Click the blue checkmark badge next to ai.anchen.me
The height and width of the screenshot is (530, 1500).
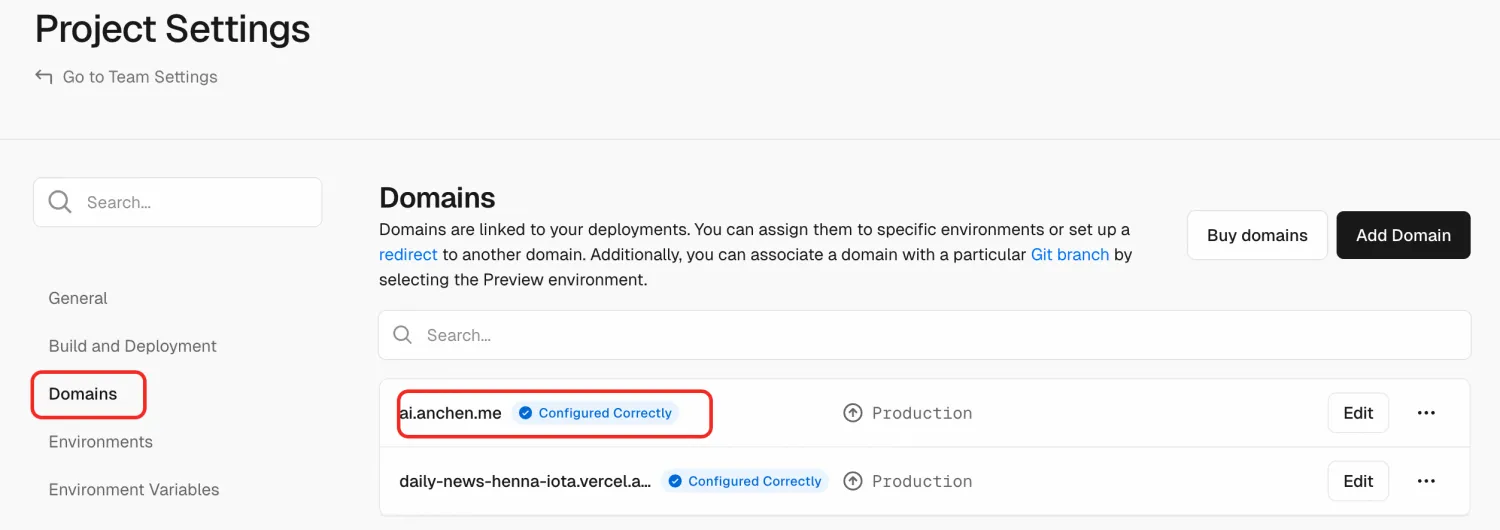525,413
